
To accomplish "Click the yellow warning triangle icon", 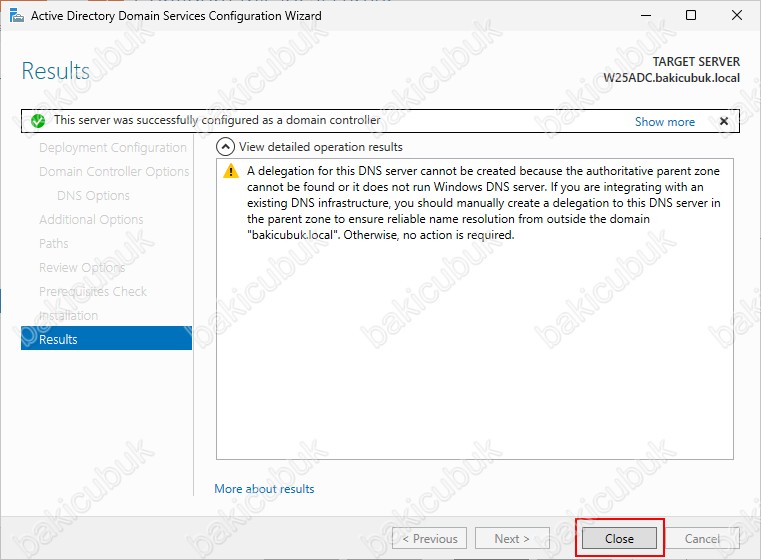I will (x=231, y=171).
